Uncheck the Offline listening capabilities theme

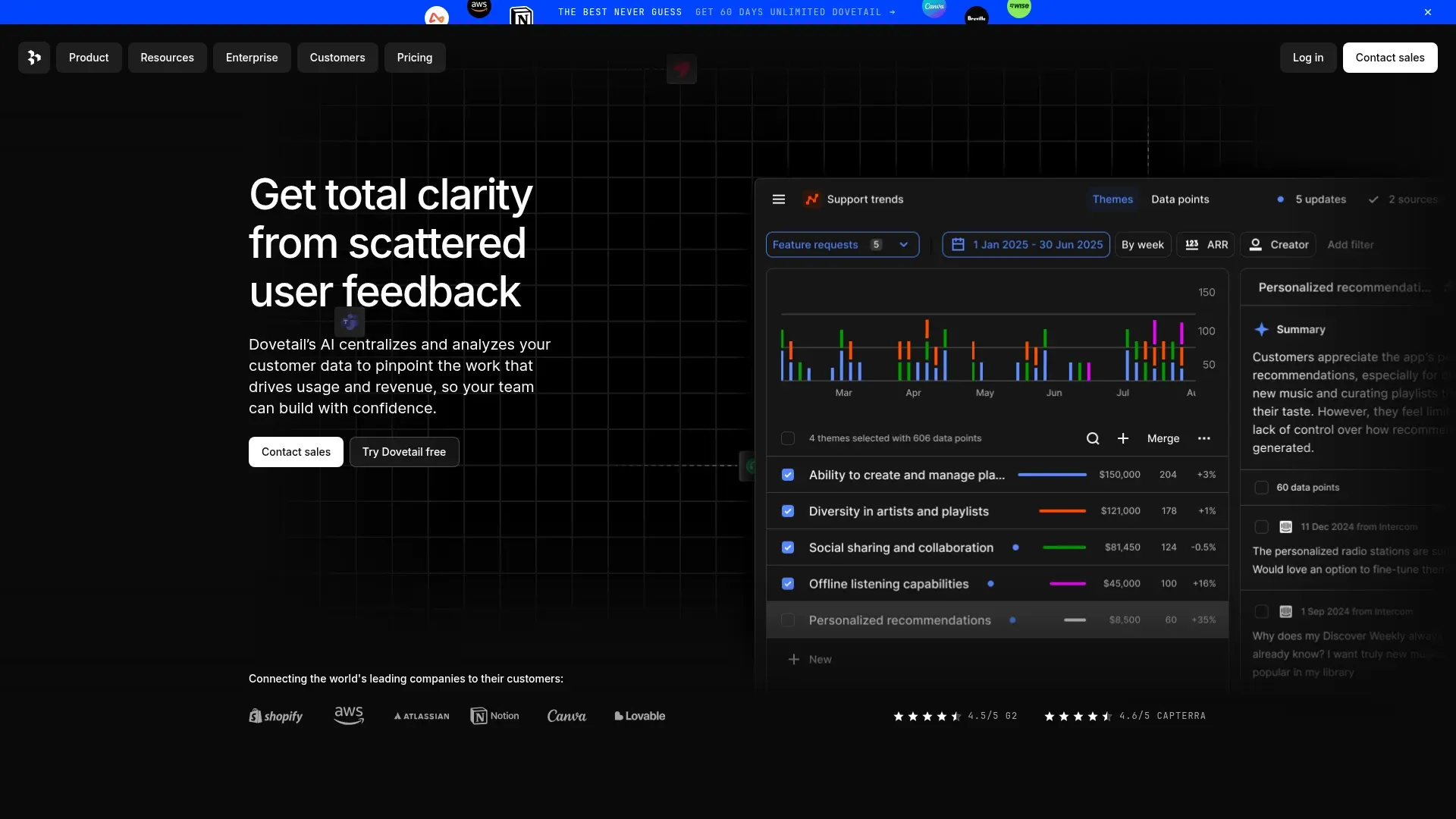point(788,583)
